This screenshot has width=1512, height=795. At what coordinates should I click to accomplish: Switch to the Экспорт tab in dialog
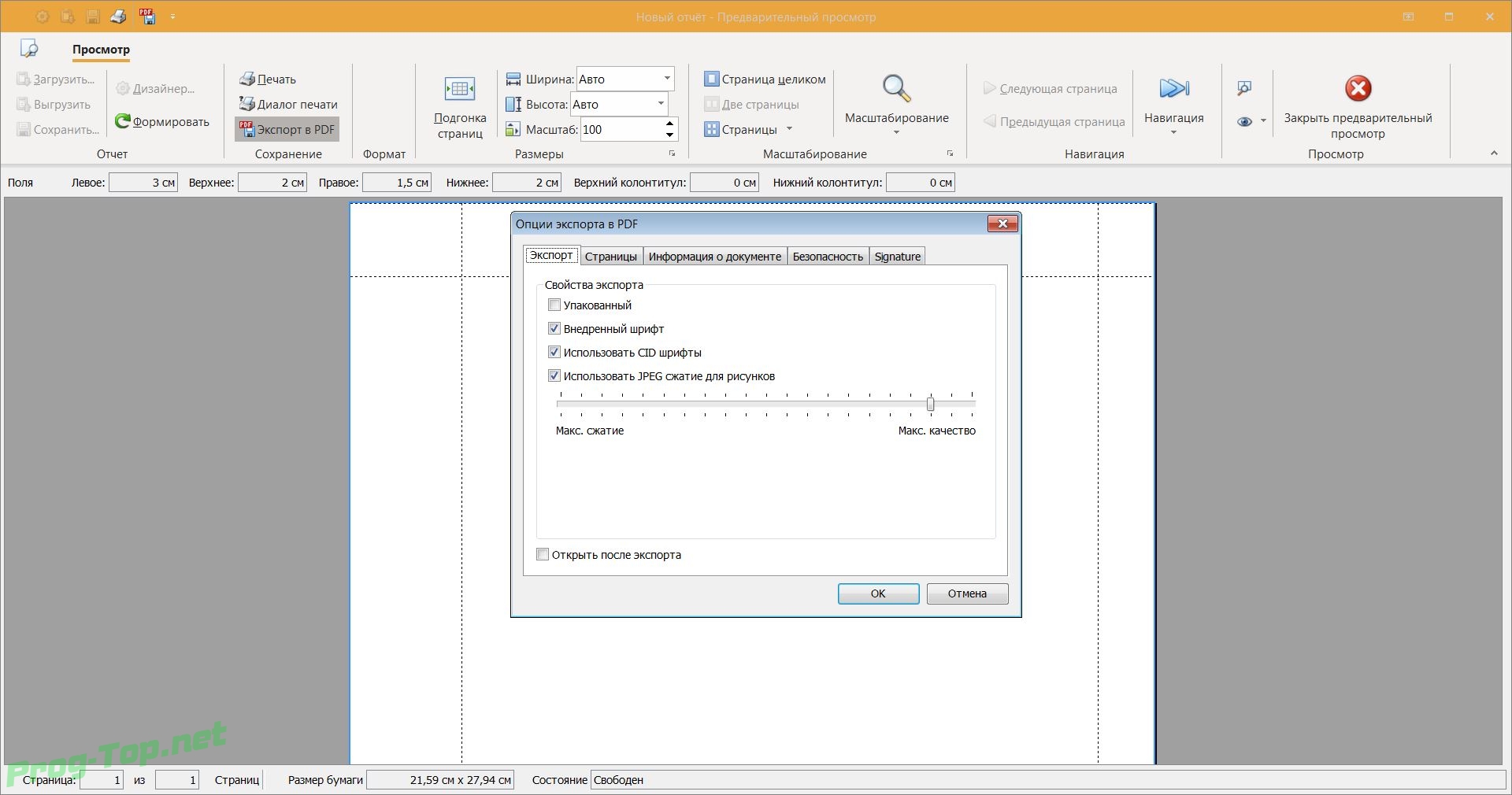click(551, 256)
